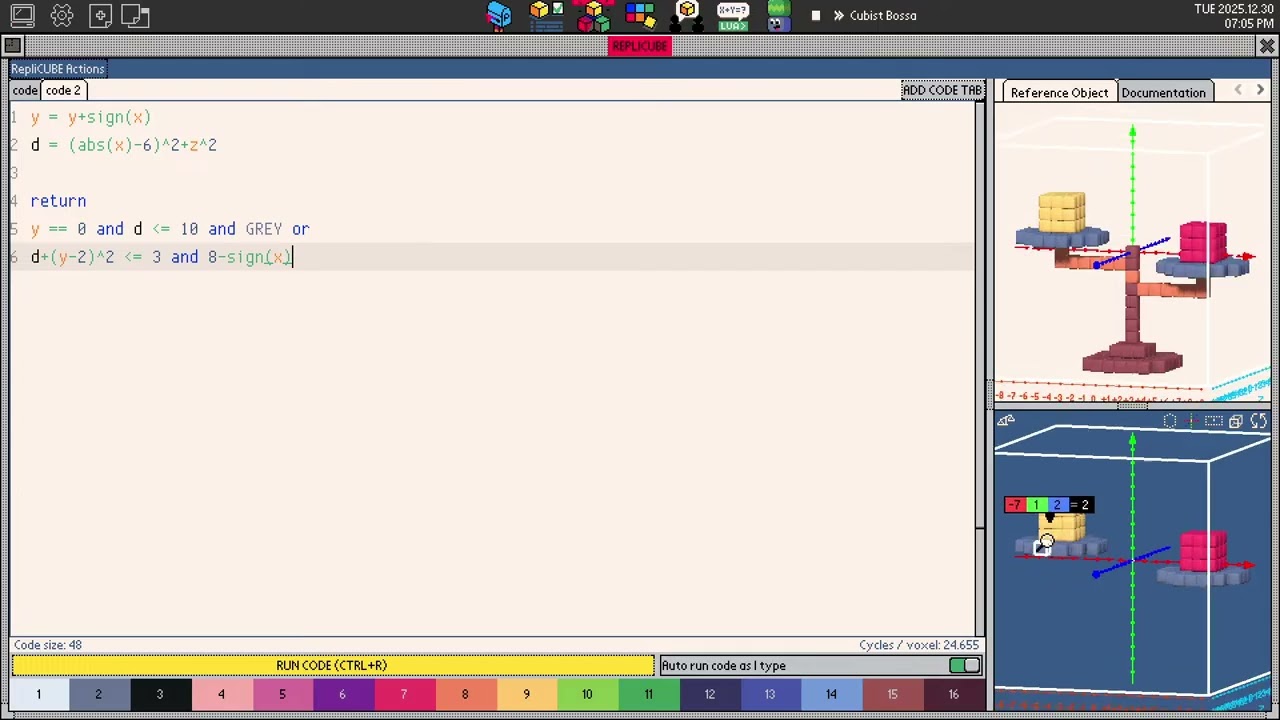Skip to next track with double-arrow
1280x720 pixels.
838,15
